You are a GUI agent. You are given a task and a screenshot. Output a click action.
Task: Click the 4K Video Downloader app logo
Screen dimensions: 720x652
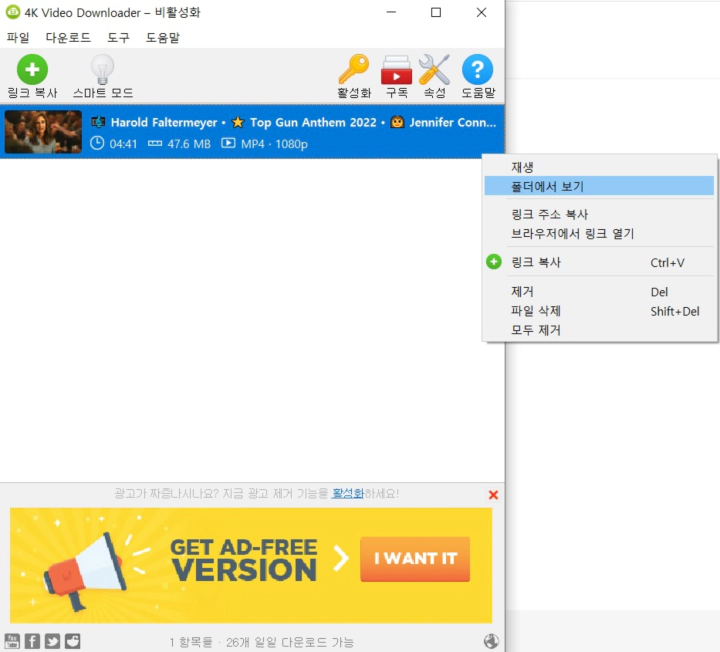point(13,12)
